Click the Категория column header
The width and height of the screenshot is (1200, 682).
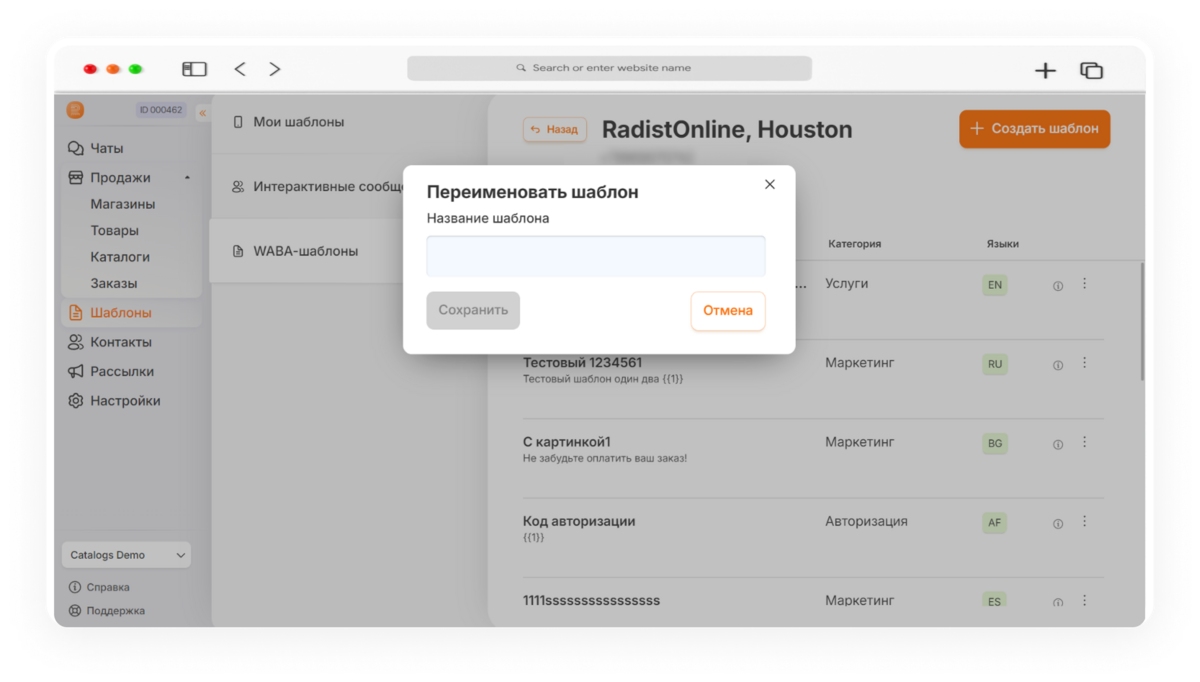pyautogui.click(x=854, y=244)
